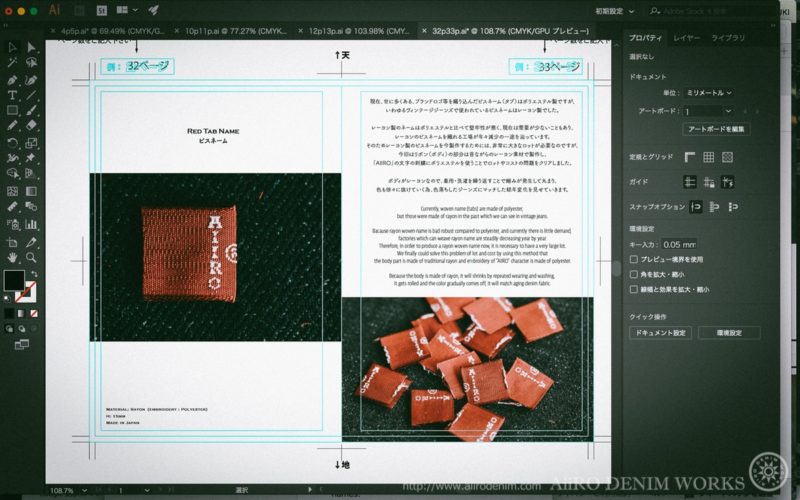Select the Artboard tool
The width and height of the screenshot is (800, 500).
(12, 242)
